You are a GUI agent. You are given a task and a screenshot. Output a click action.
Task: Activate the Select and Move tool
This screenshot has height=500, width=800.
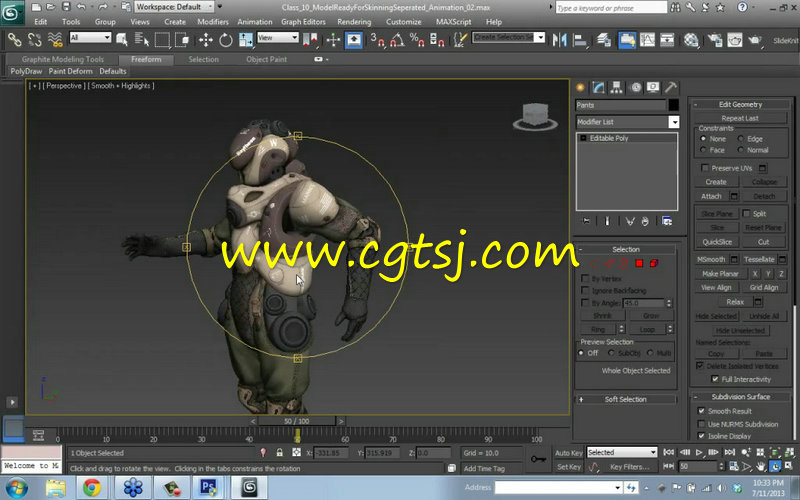point(206,39)
